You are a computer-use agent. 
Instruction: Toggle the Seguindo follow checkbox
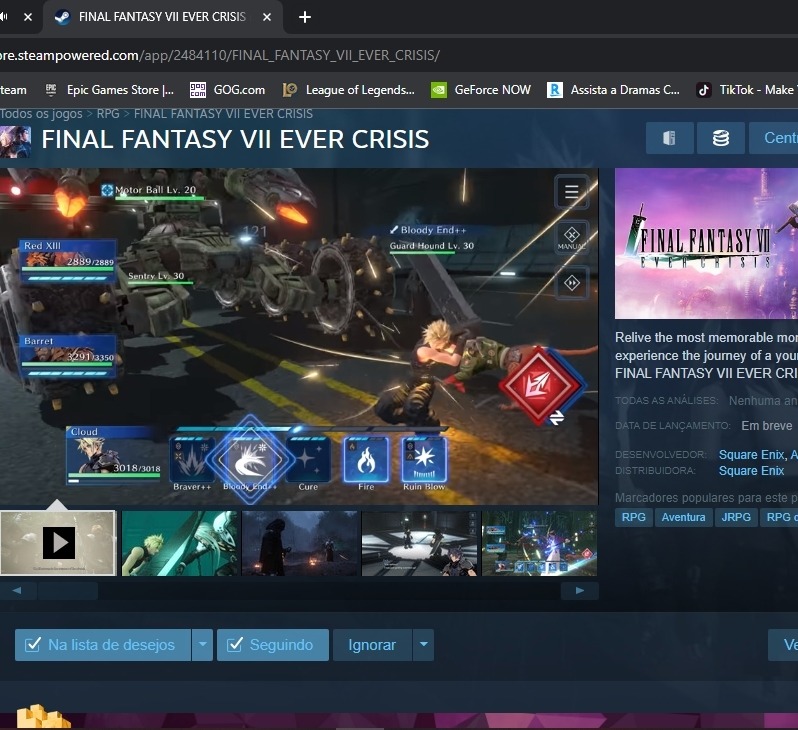pyautogui.click(x=271, y=645)
